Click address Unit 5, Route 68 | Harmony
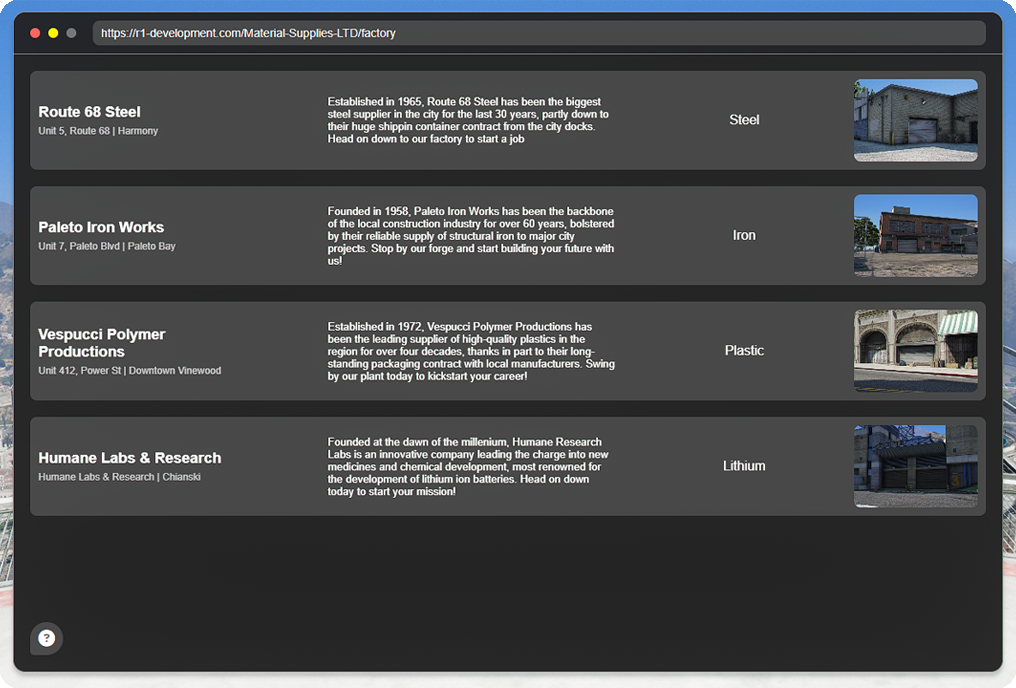1016x688 pixels. 98,131
